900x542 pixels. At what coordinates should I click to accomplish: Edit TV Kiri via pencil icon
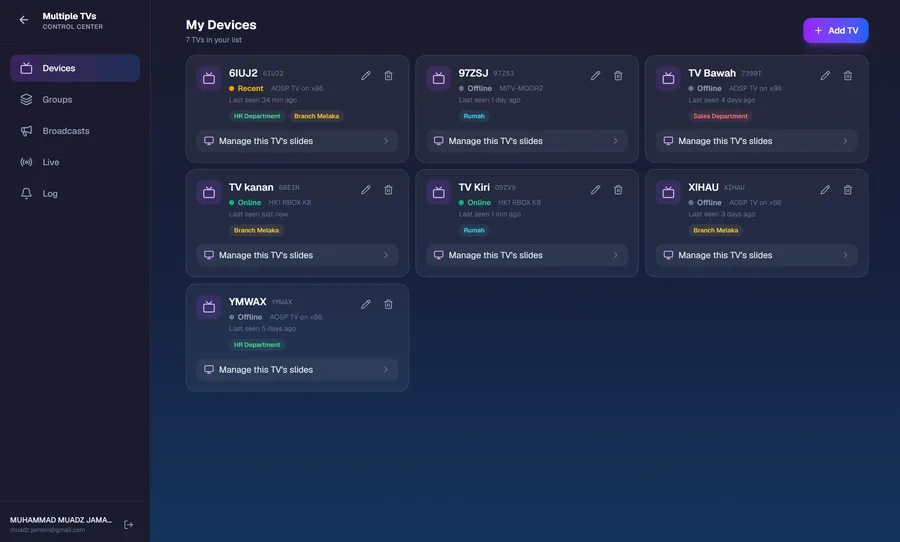click(x=595, y=190)
